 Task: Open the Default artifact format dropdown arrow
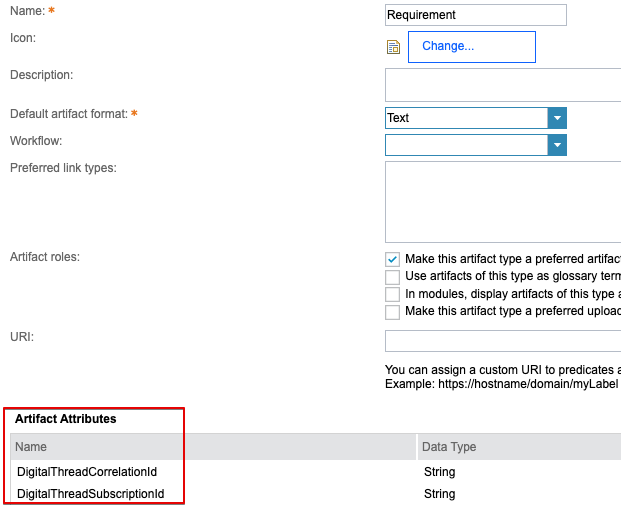[x=557, y=118]
